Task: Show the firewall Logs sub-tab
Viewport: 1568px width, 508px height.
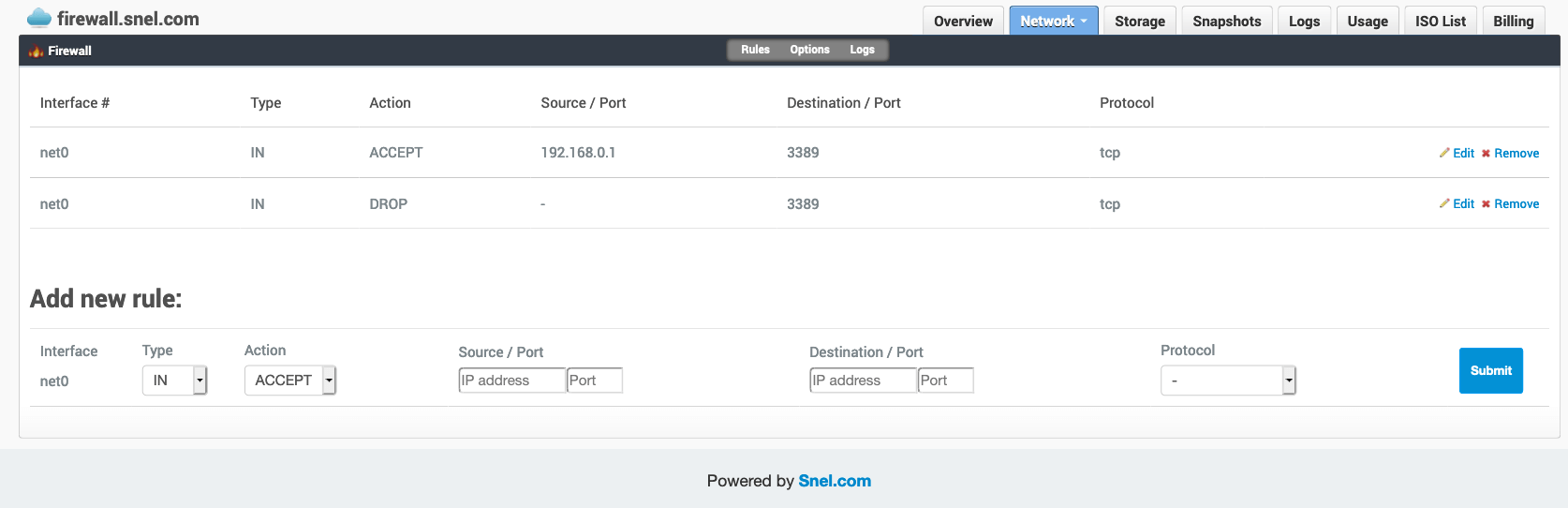Action: (862, 50)
